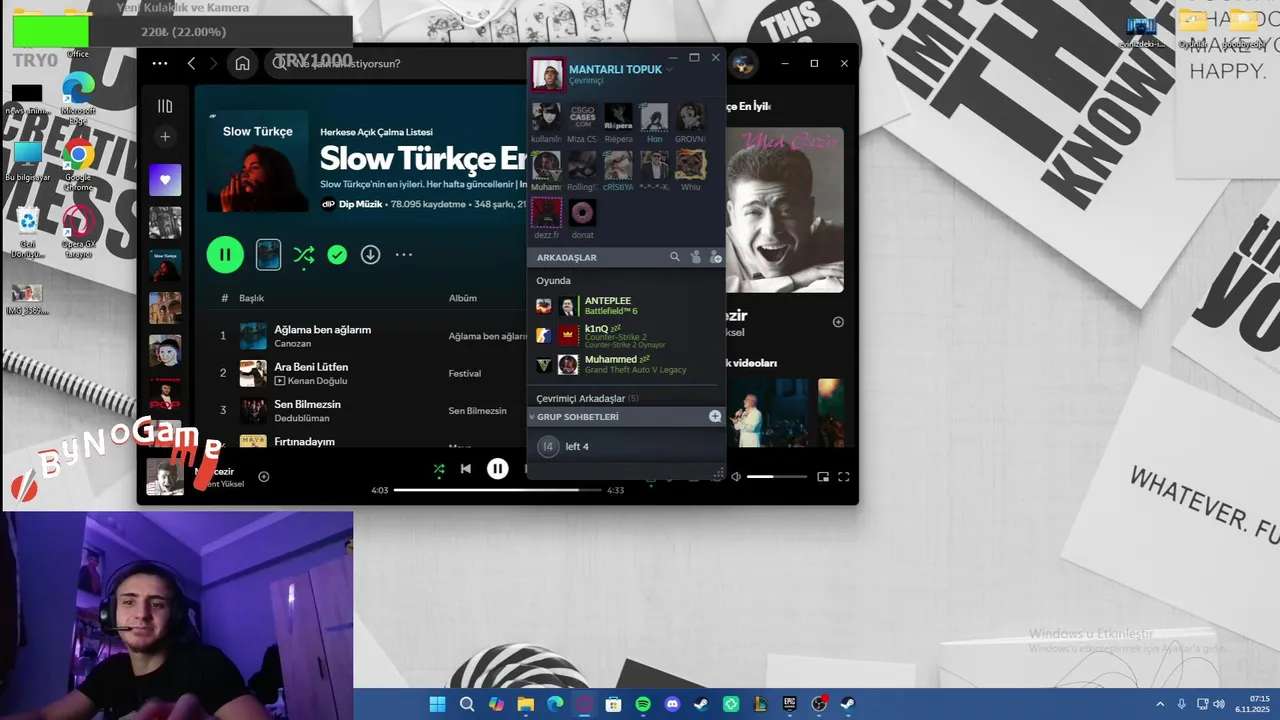Open Spotify Home
The width and height of the screenshot is (1280, 720).
click(x=242, y=63)
